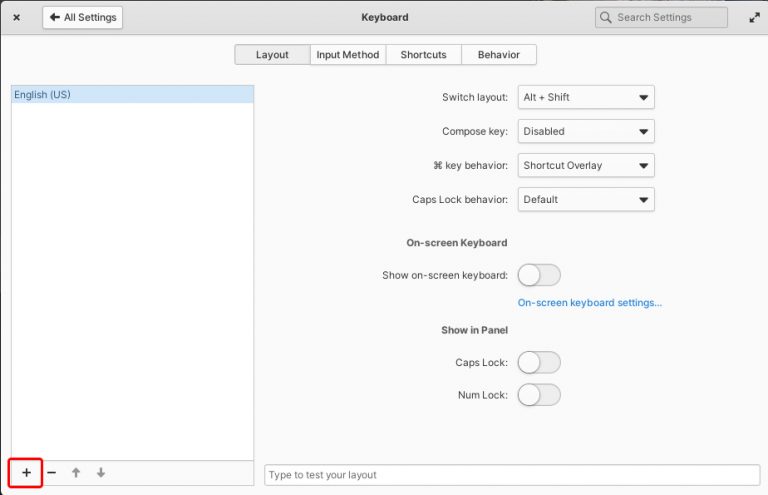Open the ⌘ key behavior dropdown
The width and height of the screenshot is (768, 495).
pyautogui.click(x=586, y=165)
